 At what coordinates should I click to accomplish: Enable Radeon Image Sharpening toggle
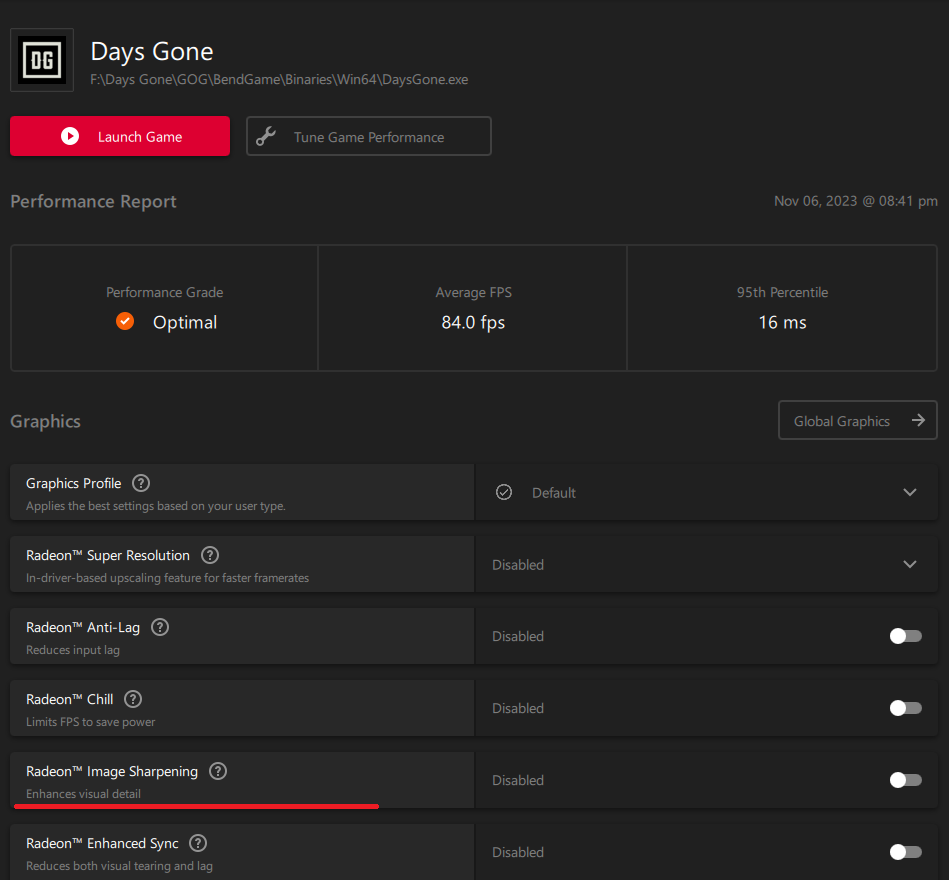(x=905, y=780)
